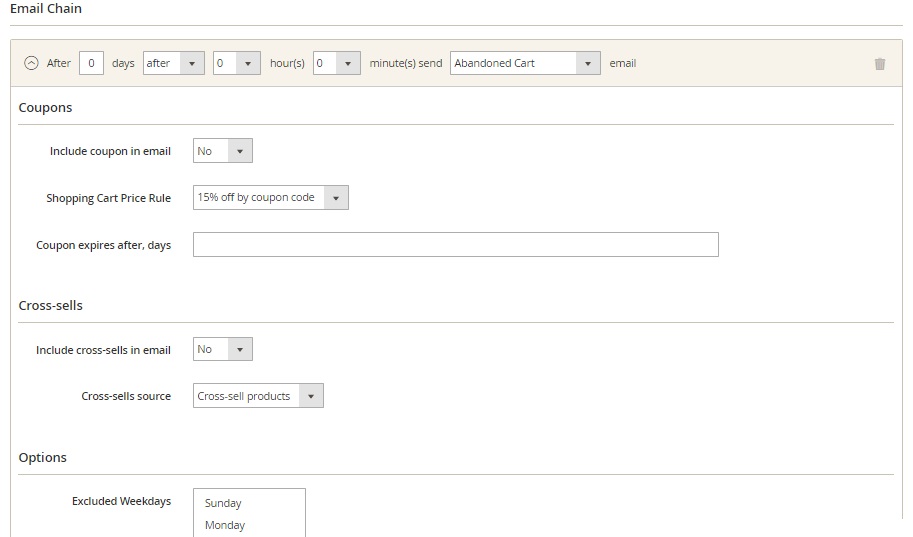Click the Email Chain title
Screen dimensions: 913x537
click(x=46, y=9)
